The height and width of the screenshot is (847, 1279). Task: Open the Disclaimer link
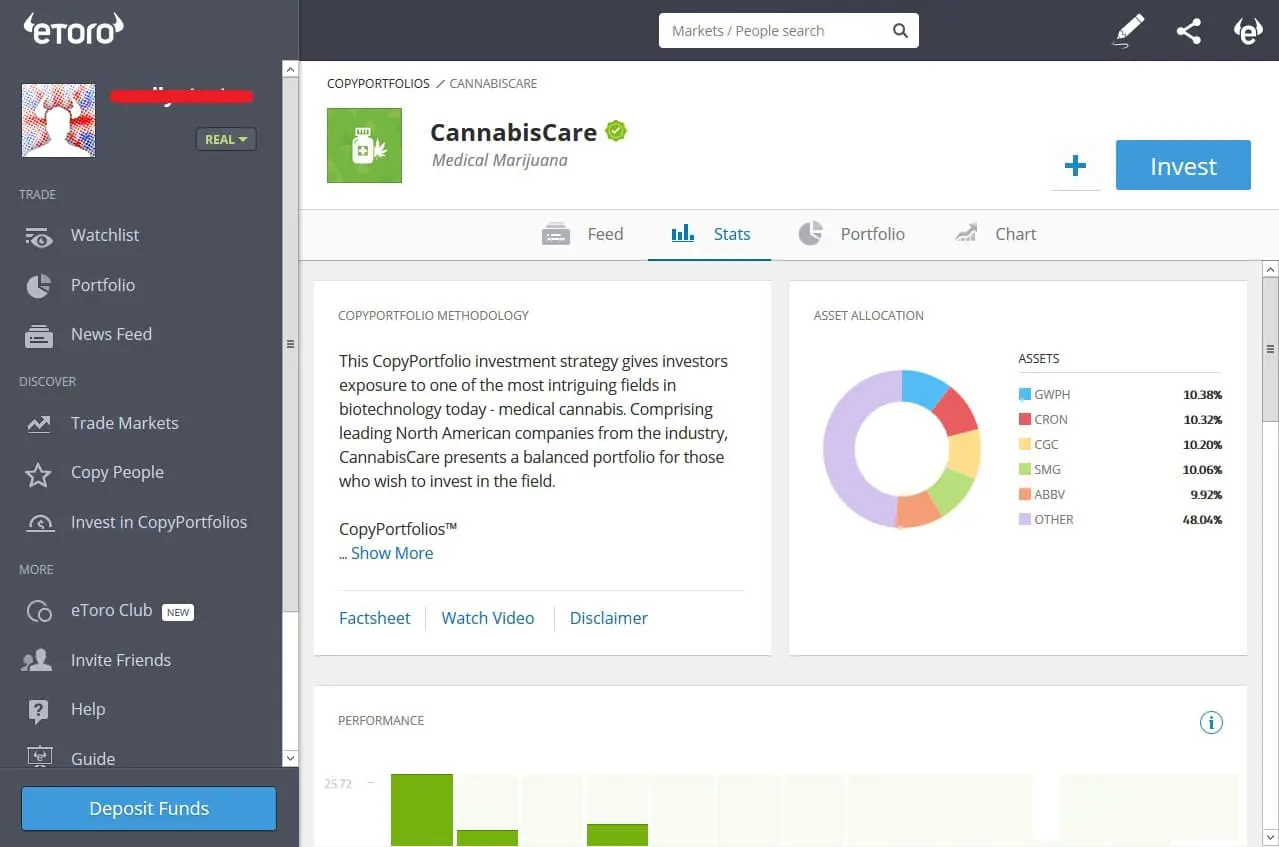pyautogui.click(x=609, y=618)
